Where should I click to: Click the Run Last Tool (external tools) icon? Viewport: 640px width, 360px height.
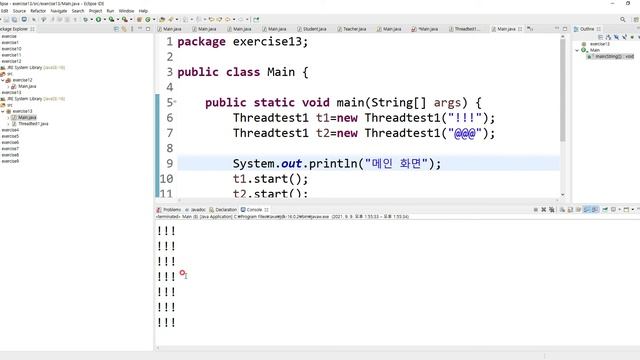[x=124, y=20]
